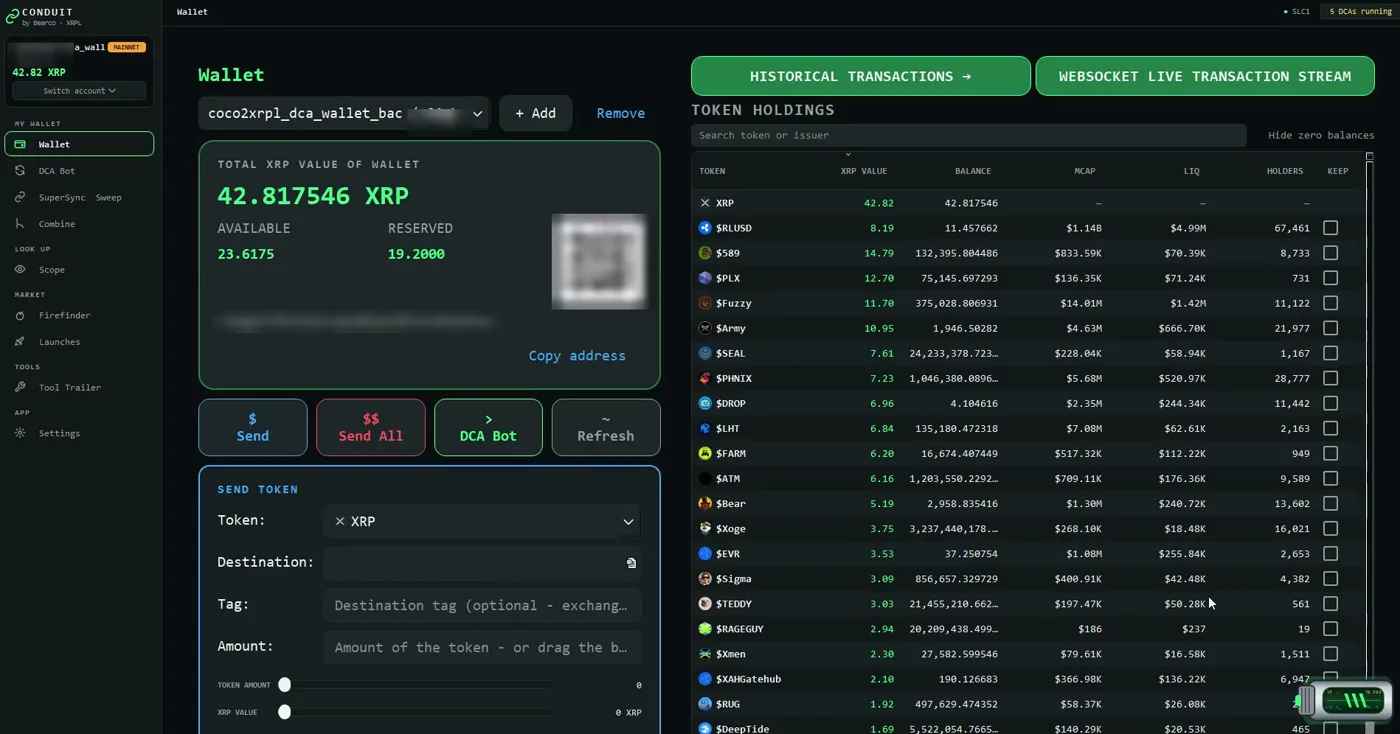Mark $Xoge as Keep
This screenshot has width=1400, height=734.
tap(1330, 528)
